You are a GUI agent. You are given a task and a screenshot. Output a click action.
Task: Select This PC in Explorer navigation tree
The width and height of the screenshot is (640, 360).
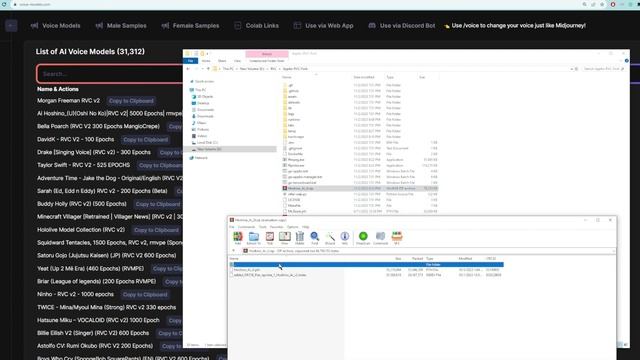click(198, 90)
